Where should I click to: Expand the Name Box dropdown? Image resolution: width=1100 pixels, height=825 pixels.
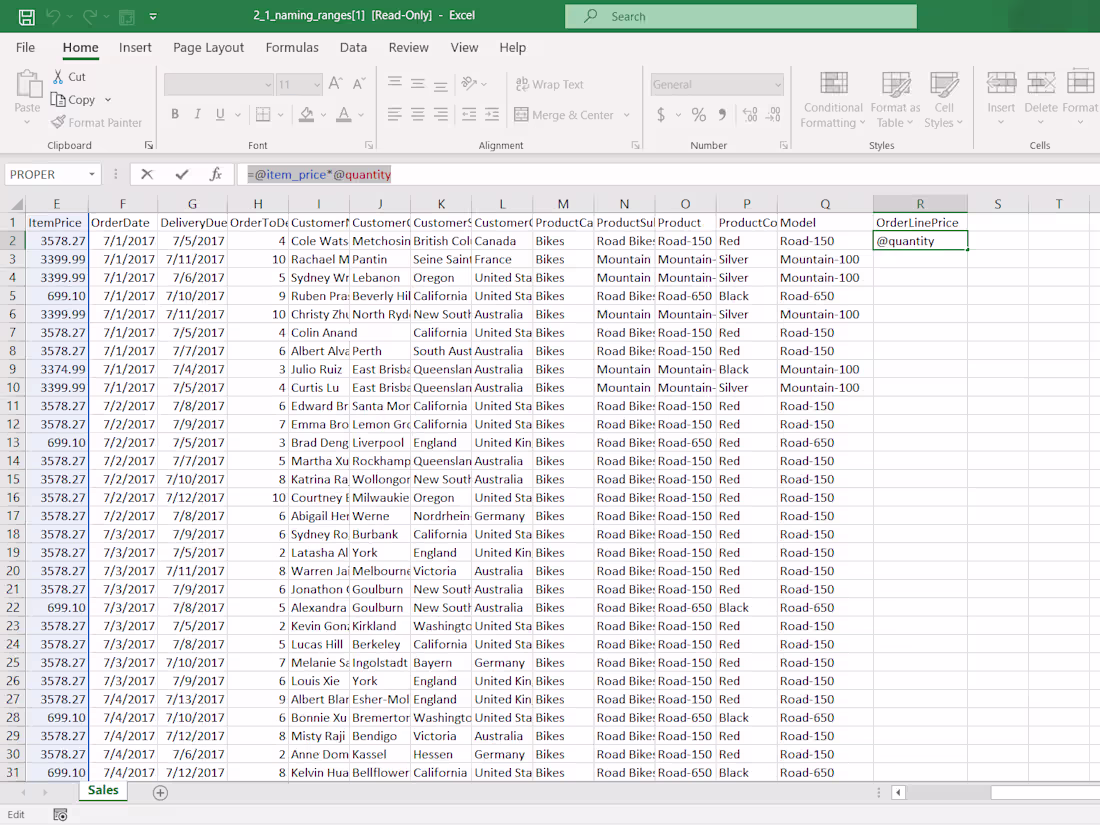click(x=92, y=174)
